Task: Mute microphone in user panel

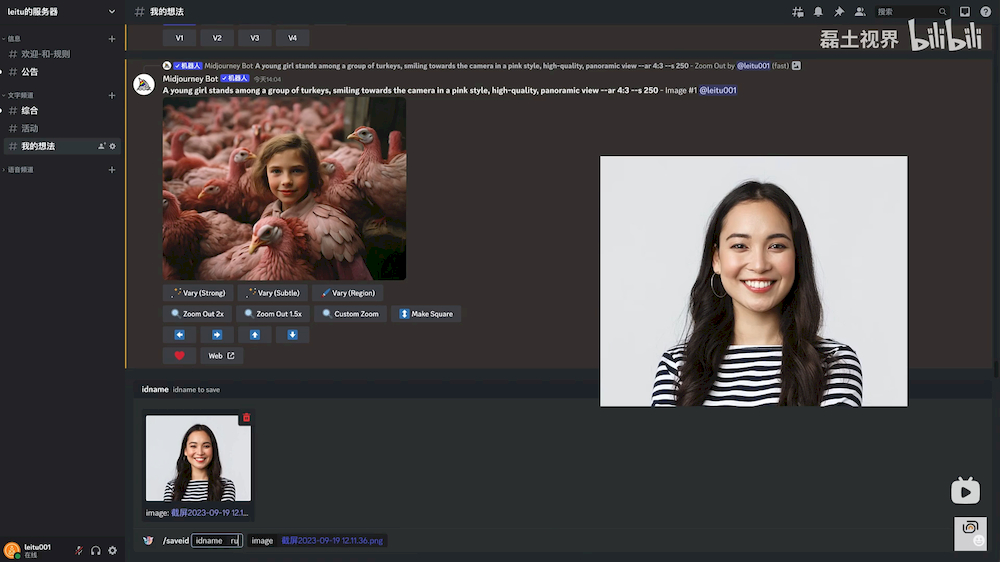Action: 78,551
